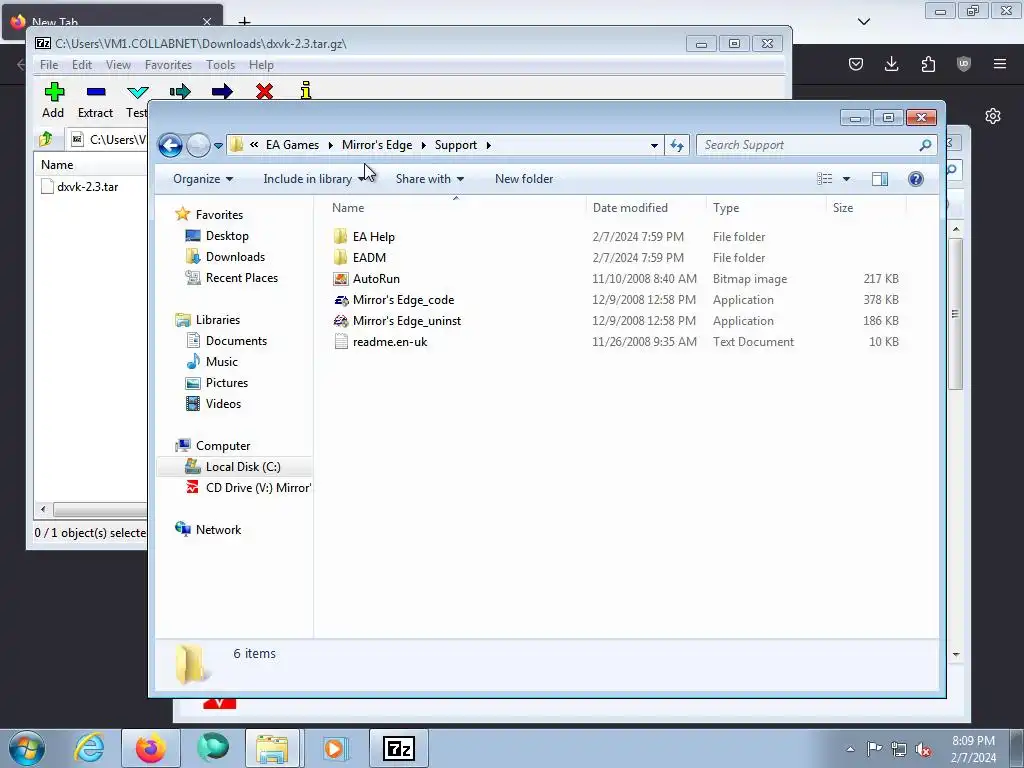Open the Organize dropdown
This screenshot has width=1024, height=768.
[203, 179]
